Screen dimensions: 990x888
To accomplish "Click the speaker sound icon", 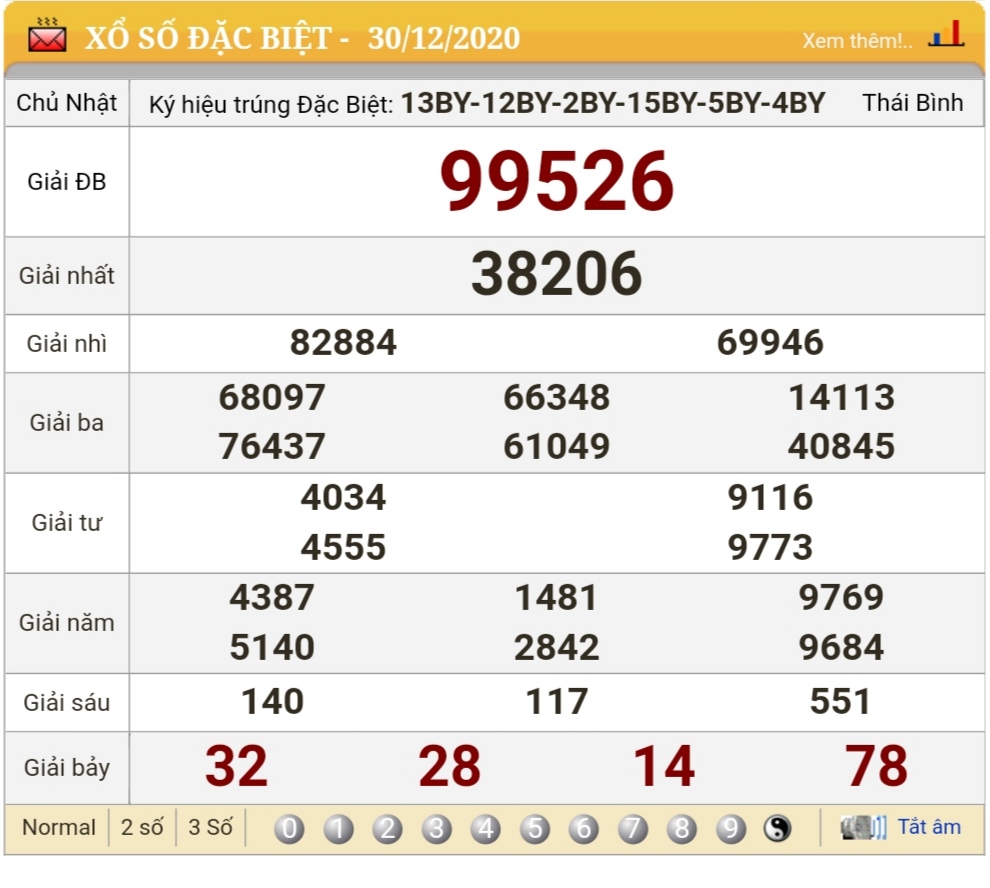I will [863, 828].
